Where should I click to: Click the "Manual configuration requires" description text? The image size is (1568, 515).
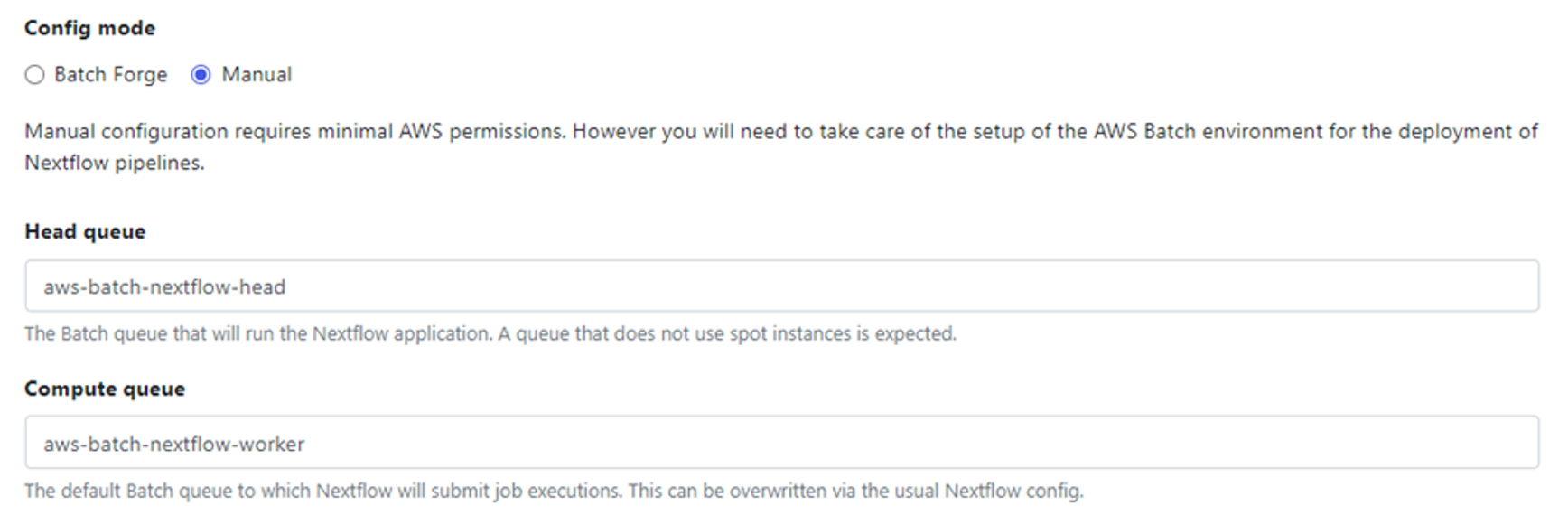[x=217, y=132]
